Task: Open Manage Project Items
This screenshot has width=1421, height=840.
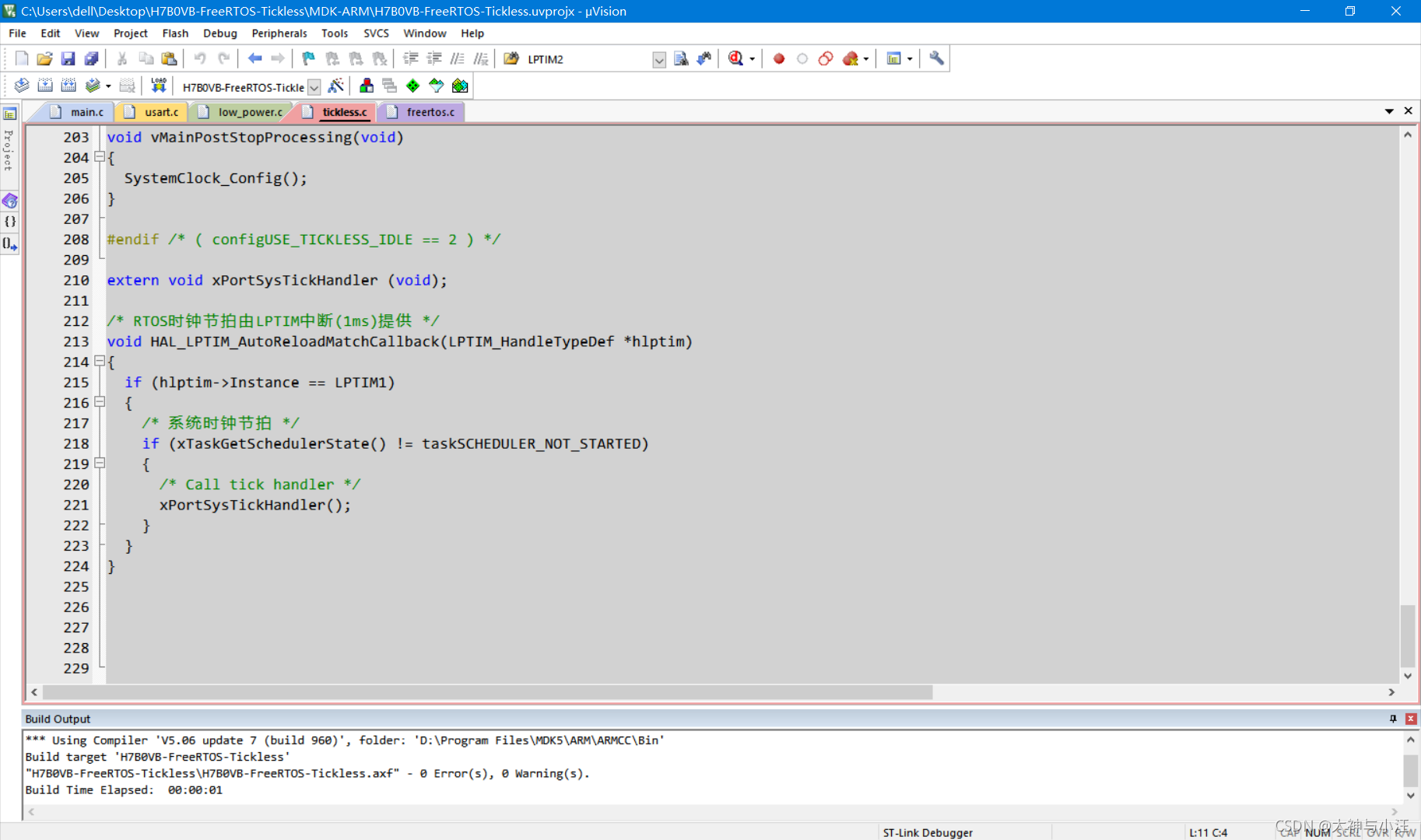Action: point(367,86)
